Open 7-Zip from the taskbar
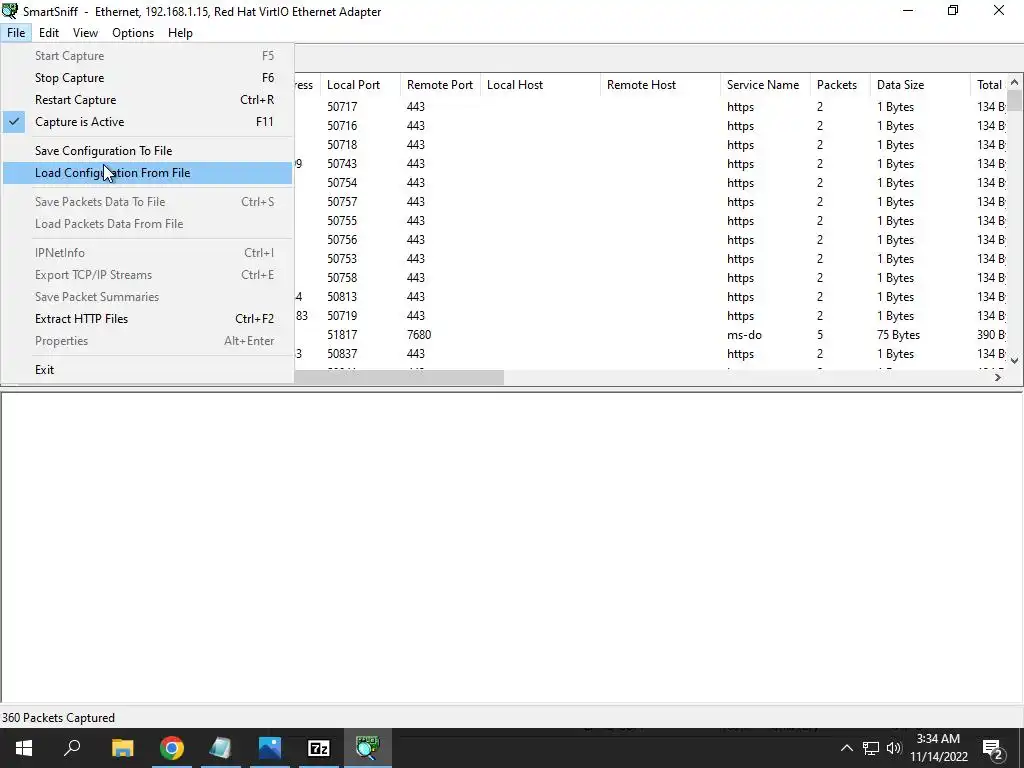The height and width of the screenshot is (768, 1024). point(319,748)
